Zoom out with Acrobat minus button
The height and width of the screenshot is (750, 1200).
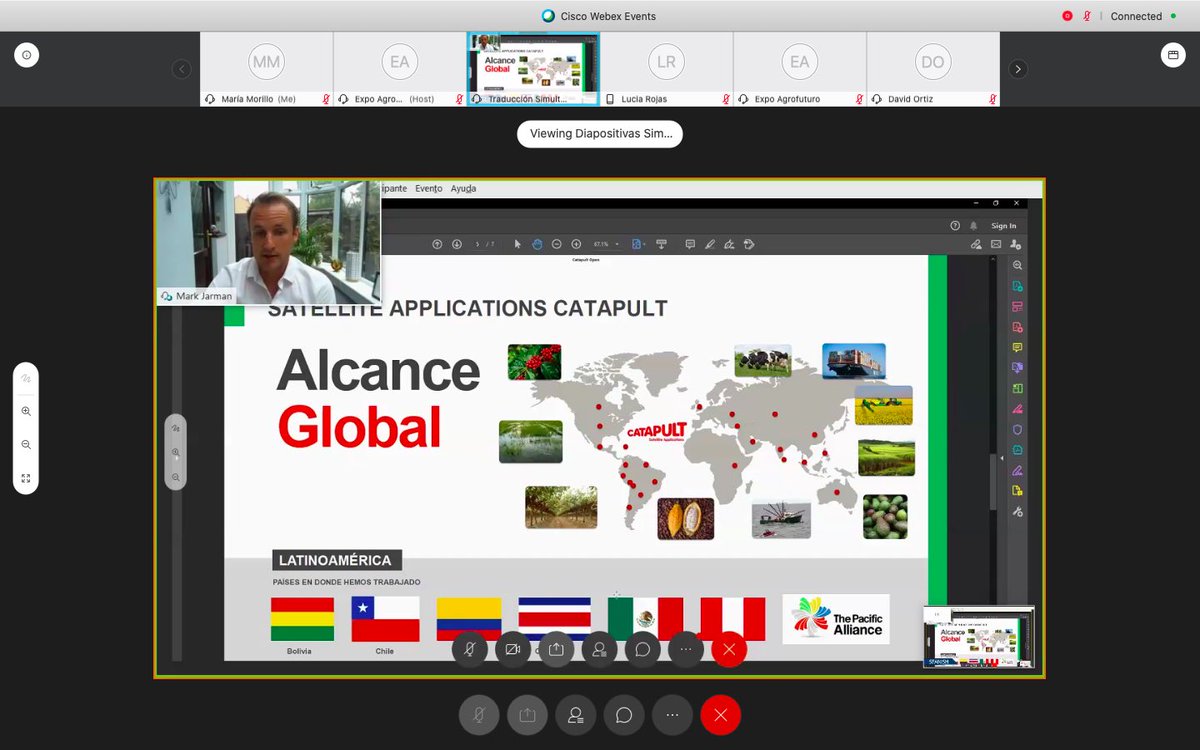tap(557, 244)
